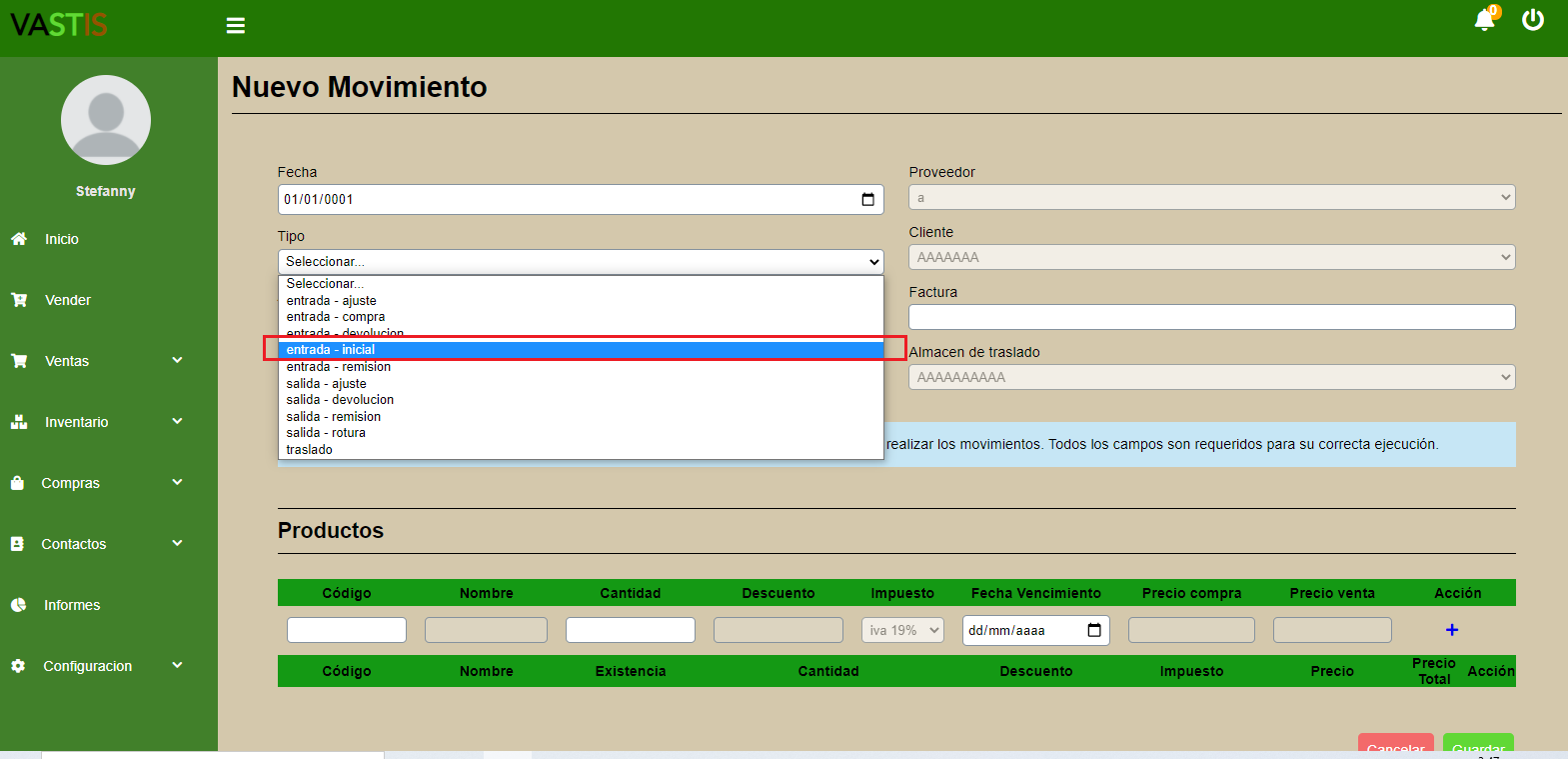The height and width of the screenshot is (759, 1568).
Task: Click the blue plus add product icon
Action: pyautogui.click(x=1452, y=630)
